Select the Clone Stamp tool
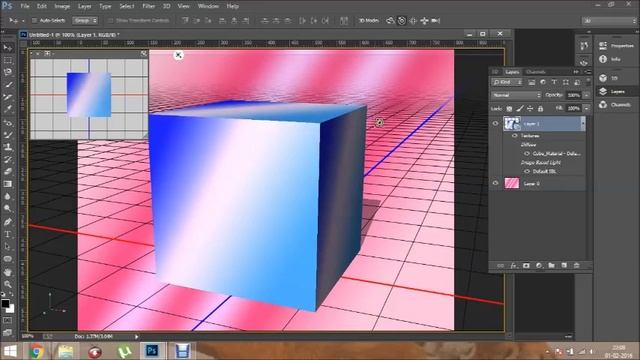This screenshot has width=640, height=360. click(x=7, y=147)
